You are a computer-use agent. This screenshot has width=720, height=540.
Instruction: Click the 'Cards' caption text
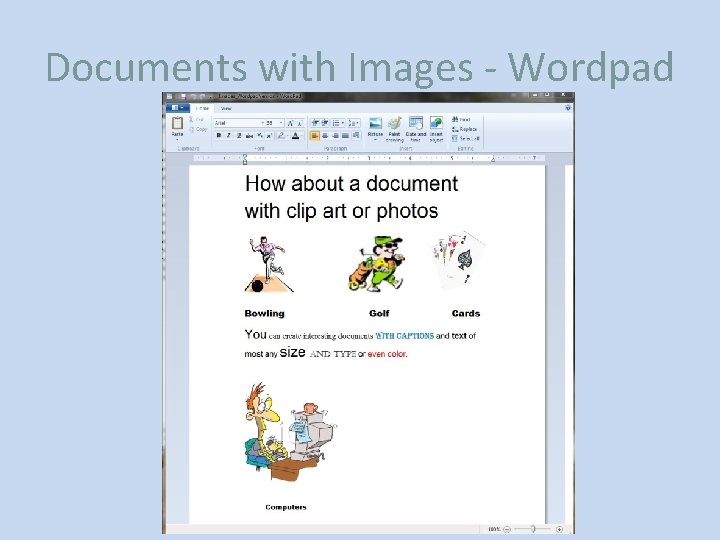point(466,313)
